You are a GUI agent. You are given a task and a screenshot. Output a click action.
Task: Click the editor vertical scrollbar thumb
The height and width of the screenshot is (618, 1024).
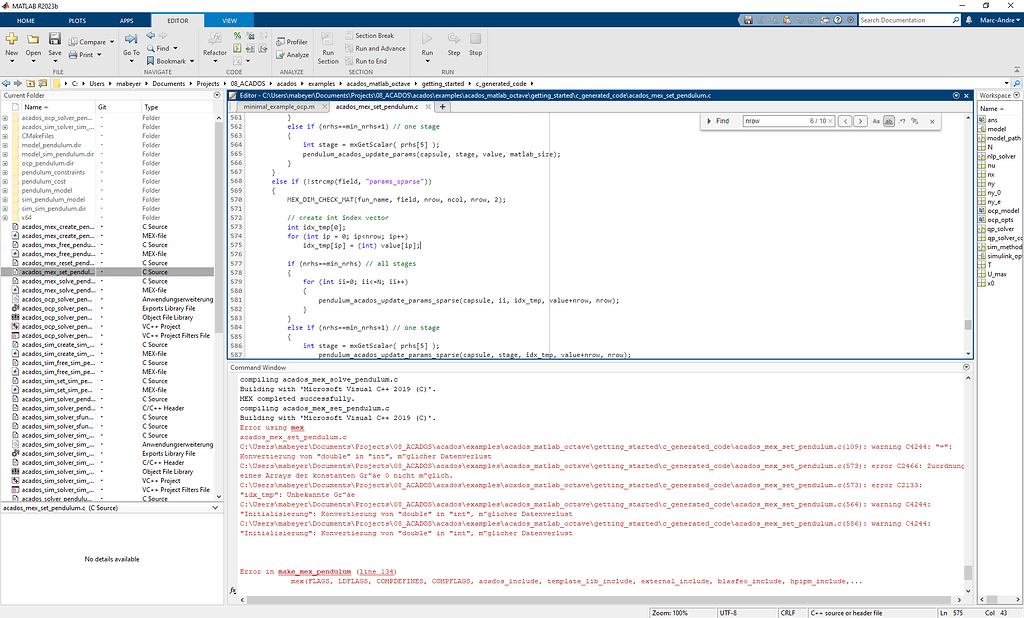click(x=968, y=325)
